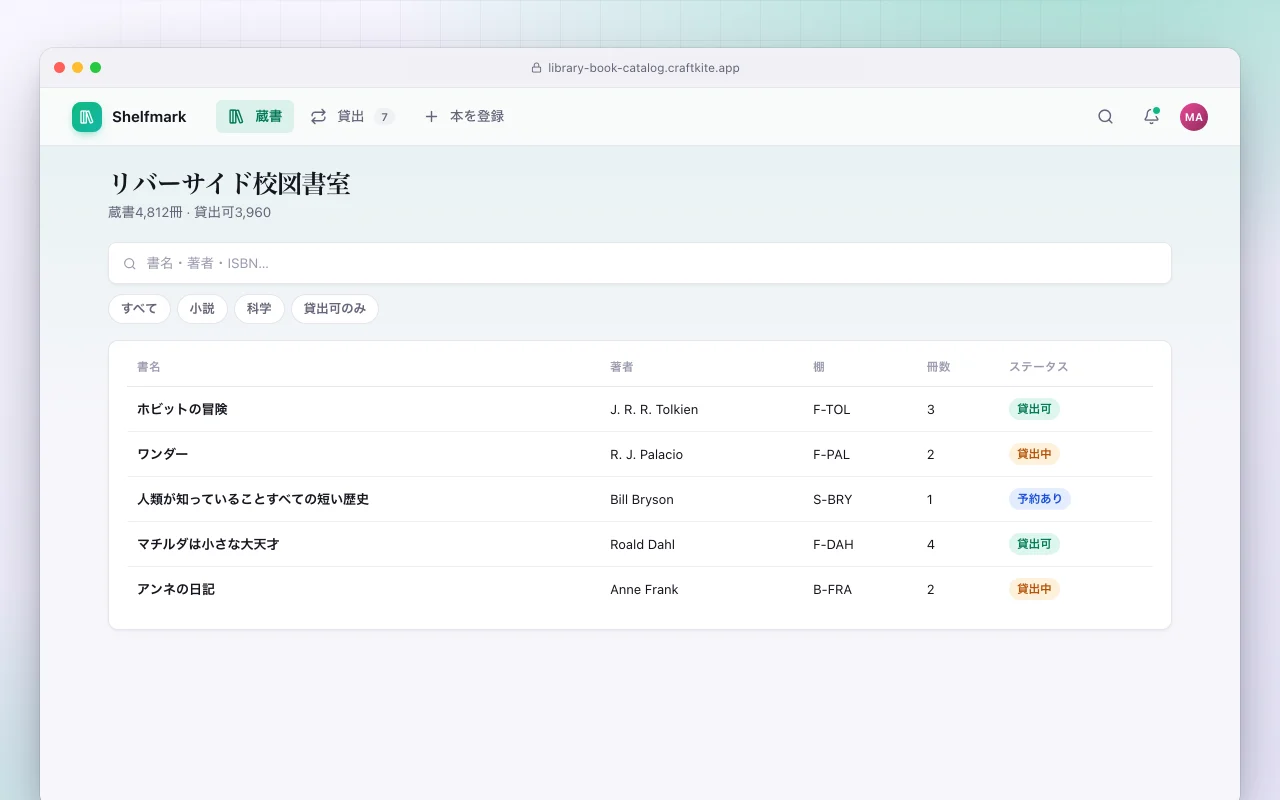Select the 貸出可のみ filter chip
The image size is (1280, 800).
[335, 309]
